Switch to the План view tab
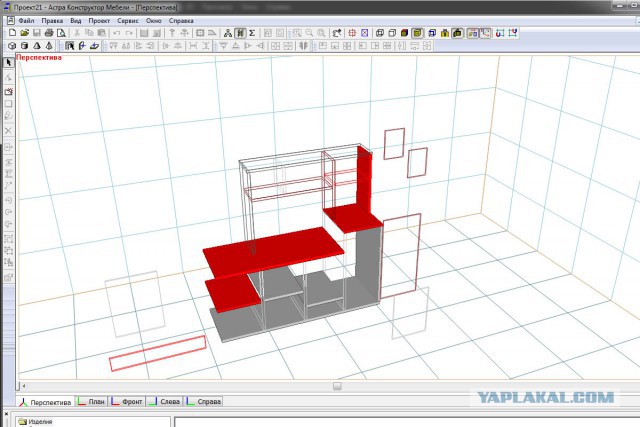The image size is (640, 427). [92, 402]
